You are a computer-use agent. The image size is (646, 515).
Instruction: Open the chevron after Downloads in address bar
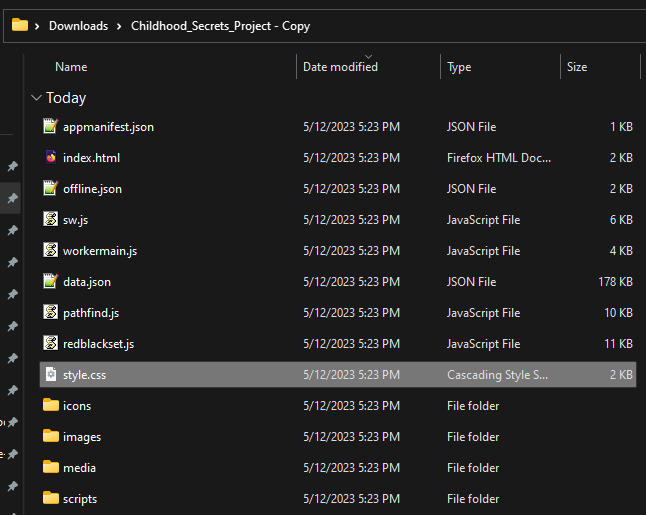pos(119,26)
